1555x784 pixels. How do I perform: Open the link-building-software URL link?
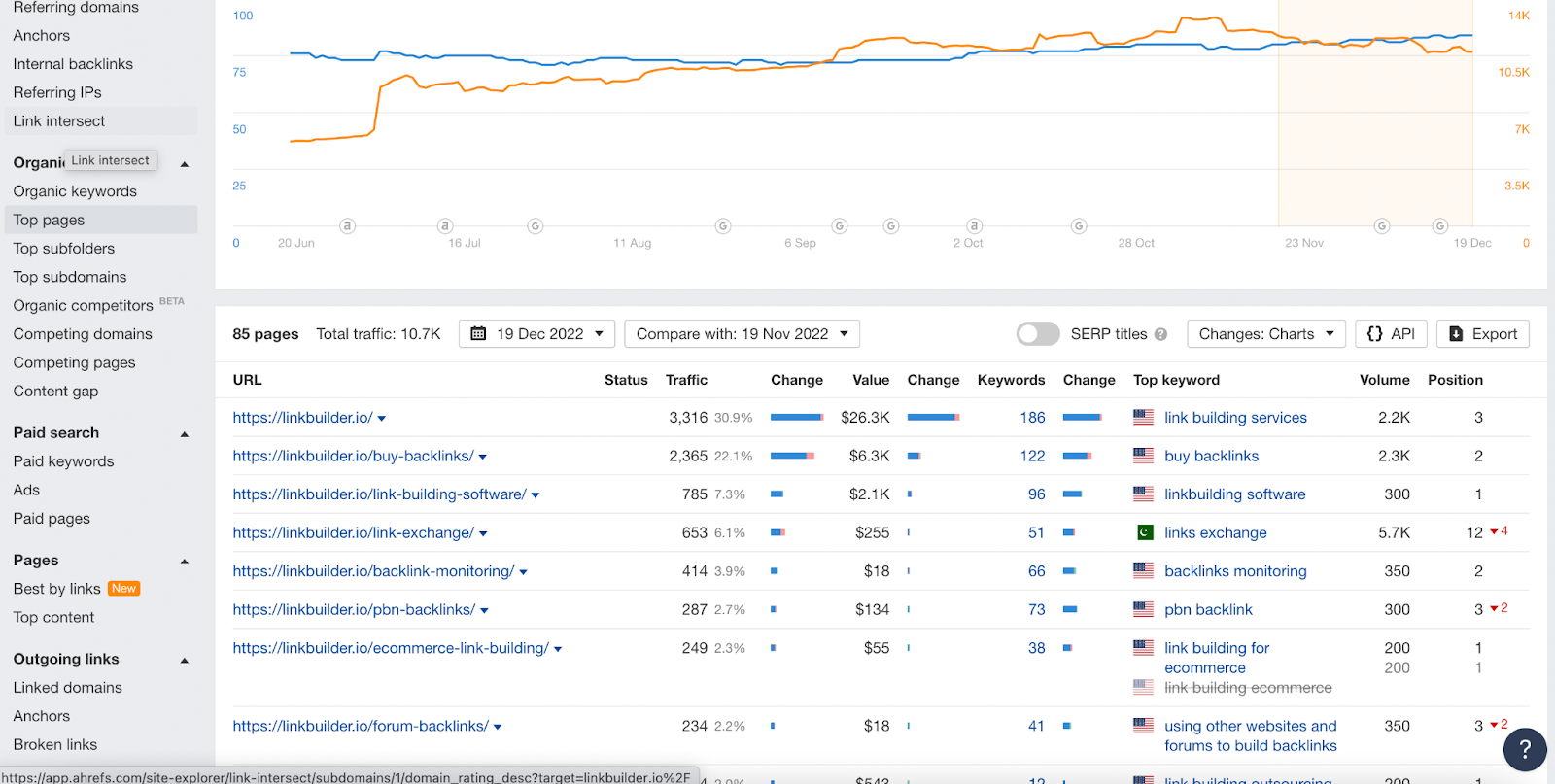(x=379, y=494)
